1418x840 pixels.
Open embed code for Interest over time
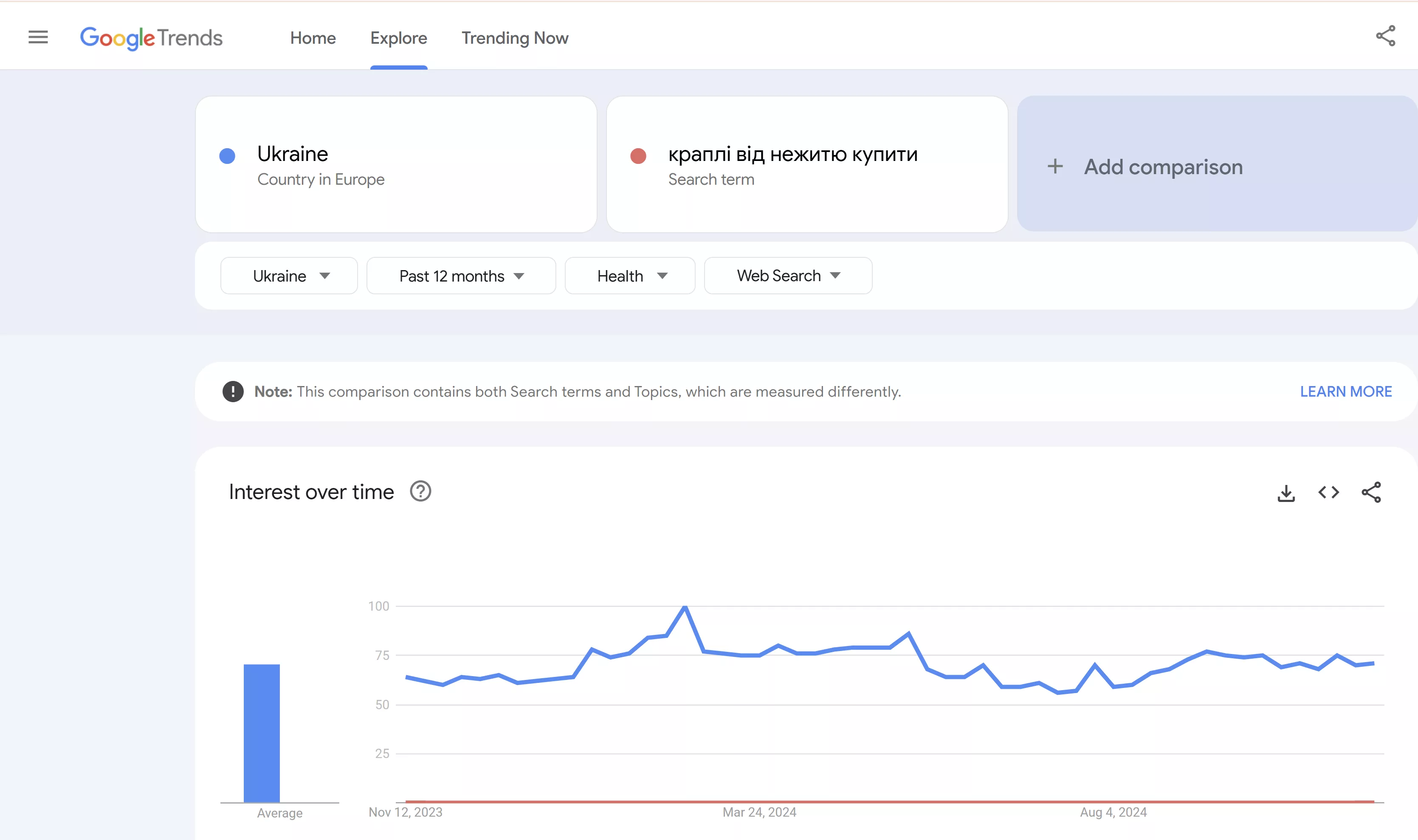(1328, 493)
